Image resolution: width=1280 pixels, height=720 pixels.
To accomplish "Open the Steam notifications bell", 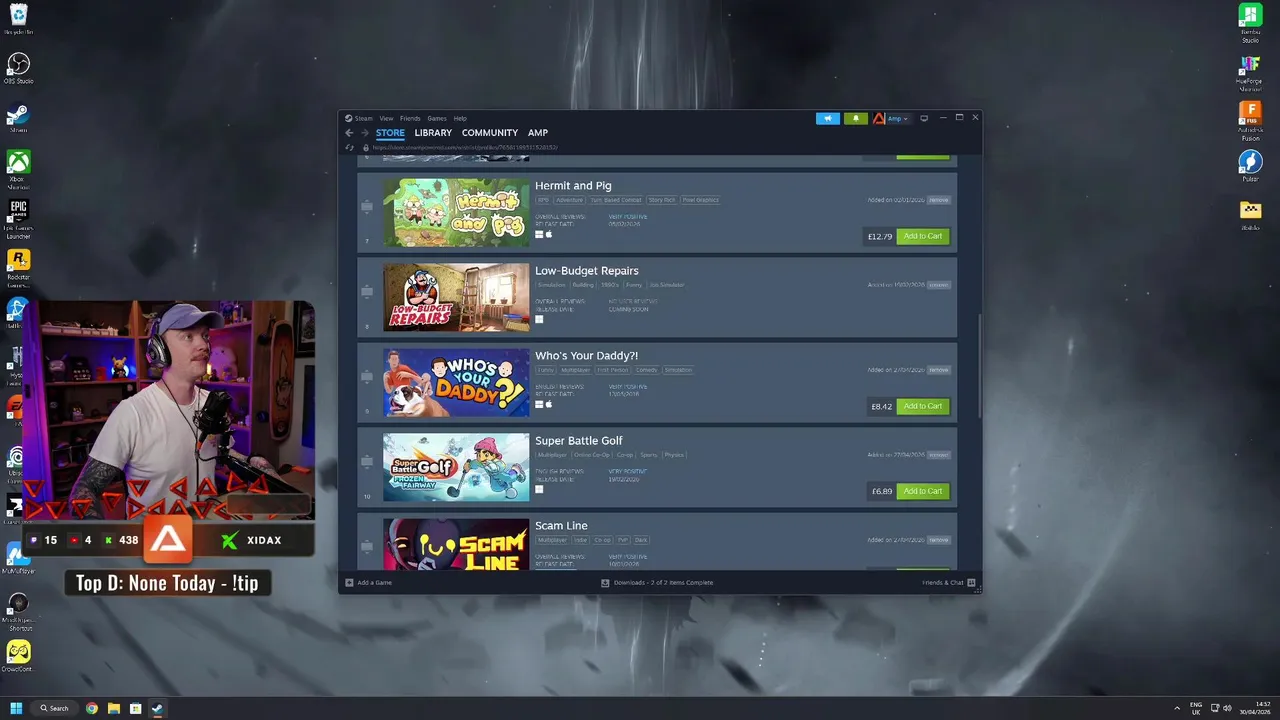I will pyautogui.click(x=856, y=118).
